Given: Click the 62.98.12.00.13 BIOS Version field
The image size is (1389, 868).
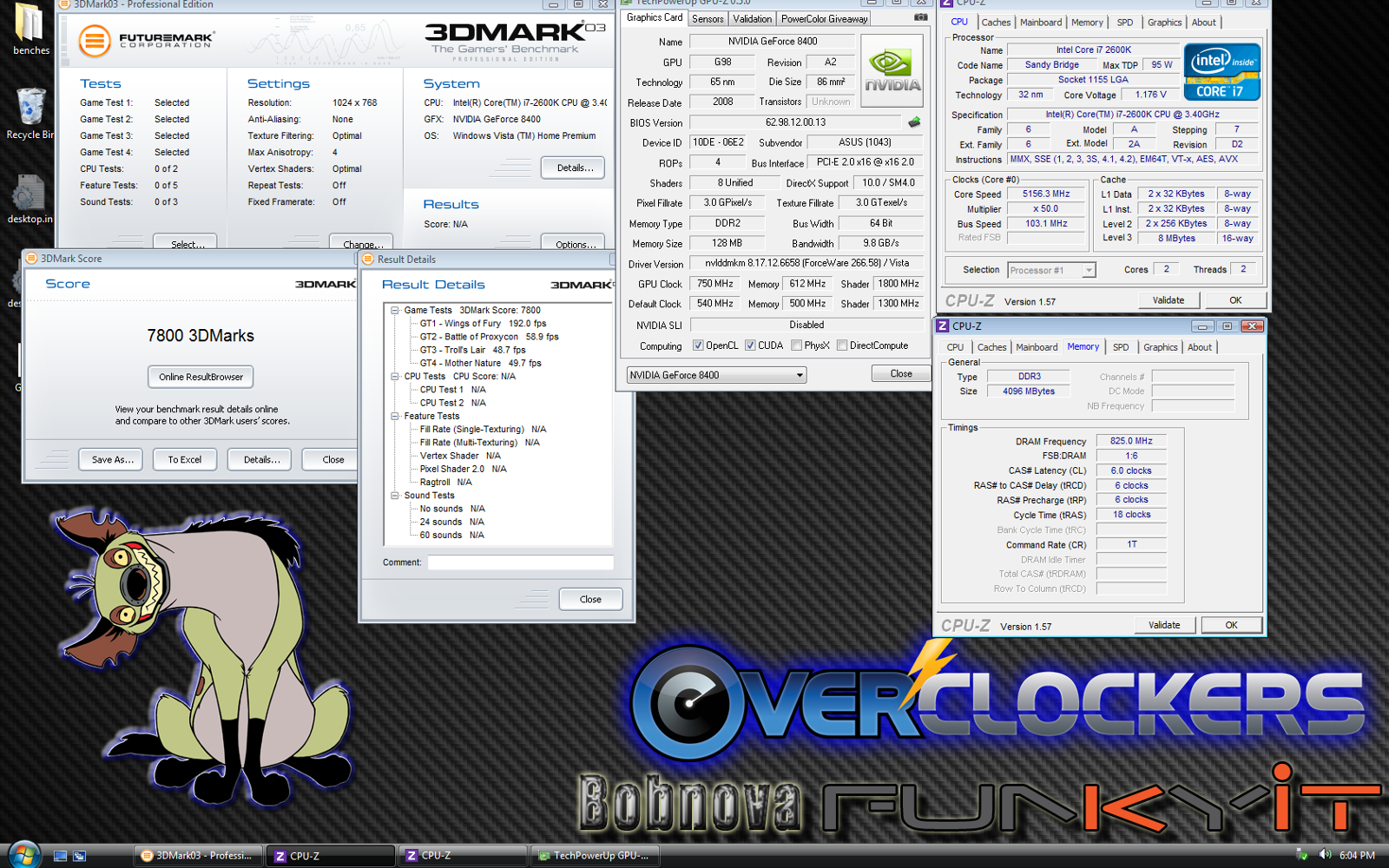Looking at the screenshot, I should 795,122.
